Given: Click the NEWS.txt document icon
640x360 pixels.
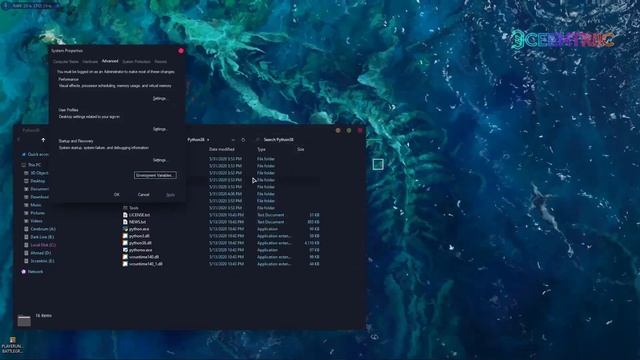Looking at the screenshot, I should 125,222.
